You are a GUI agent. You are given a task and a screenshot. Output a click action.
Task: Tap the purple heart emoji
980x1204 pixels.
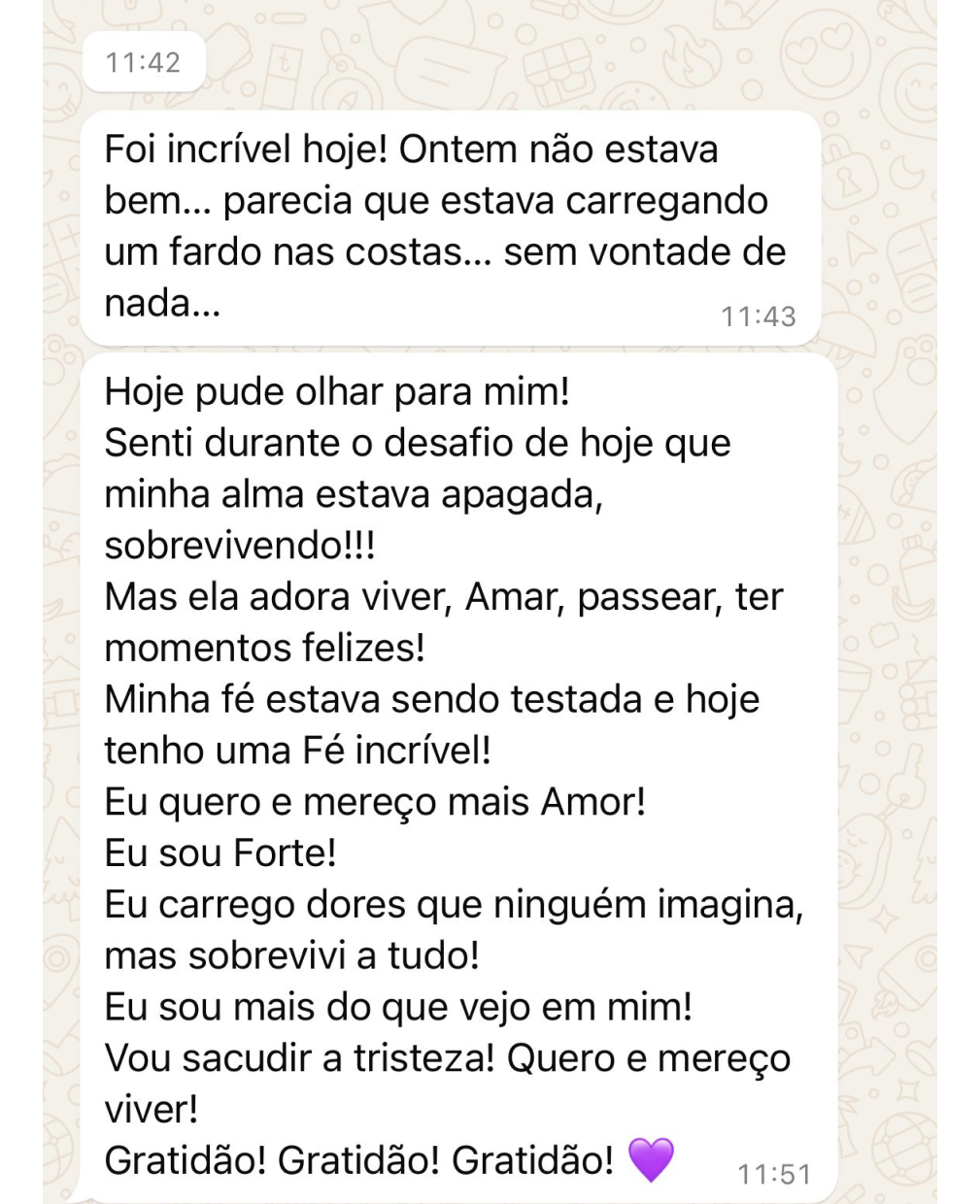pyautogui.click(x=651, y=1160)
